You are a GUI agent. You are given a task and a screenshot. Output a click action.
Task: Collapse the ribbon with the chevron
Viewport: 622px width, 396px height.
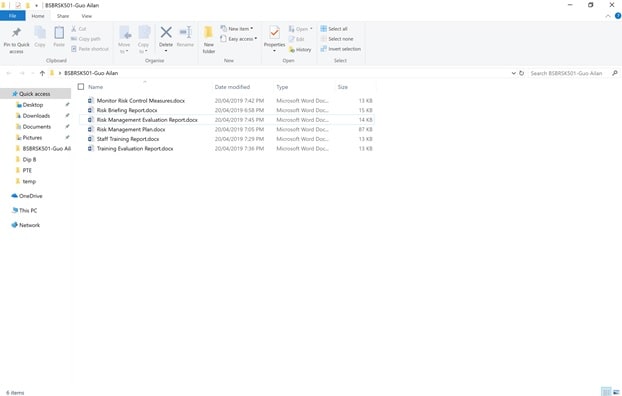(608, 16)
